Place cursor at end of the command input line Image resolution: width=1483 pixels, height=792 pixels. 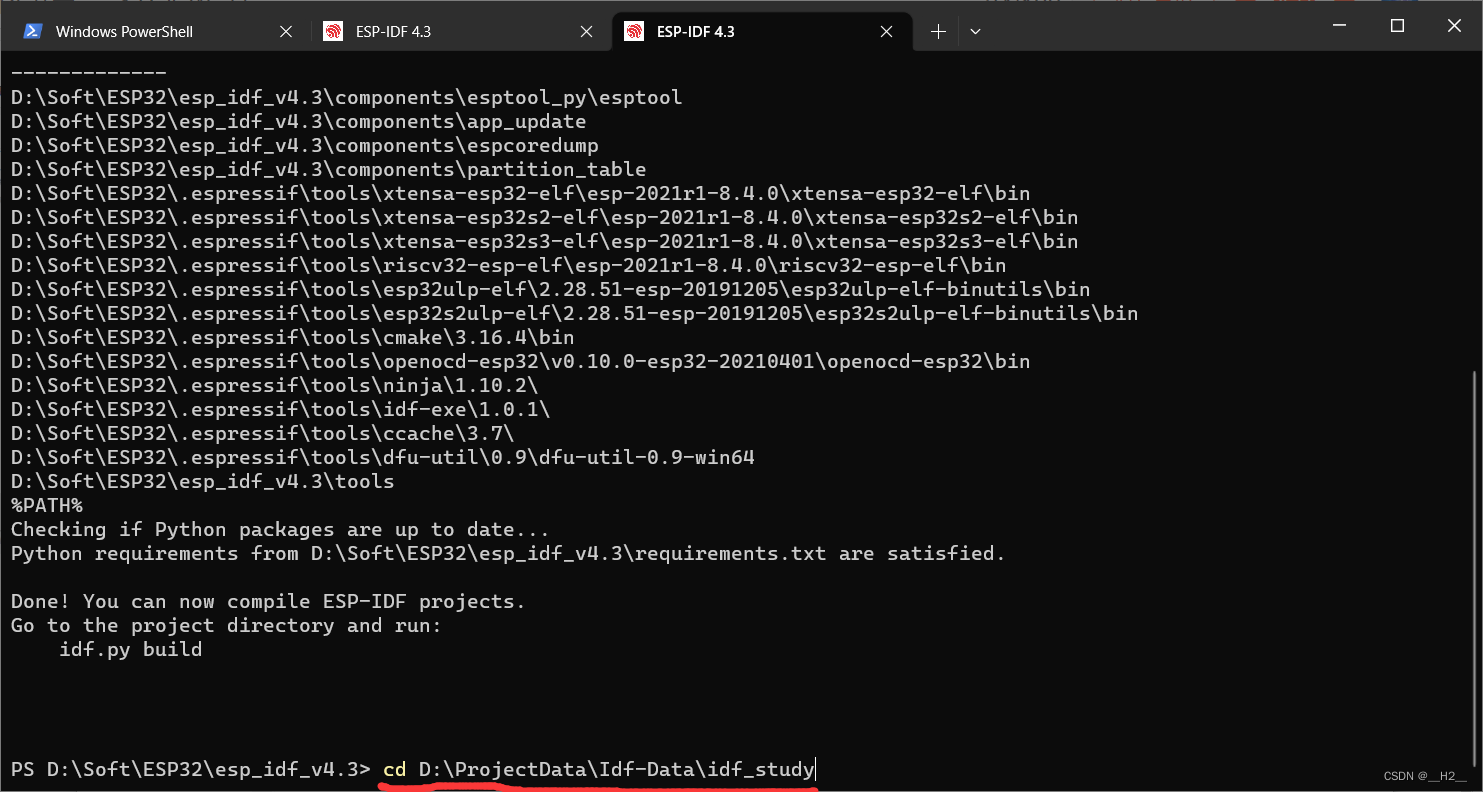coord(815,769)
